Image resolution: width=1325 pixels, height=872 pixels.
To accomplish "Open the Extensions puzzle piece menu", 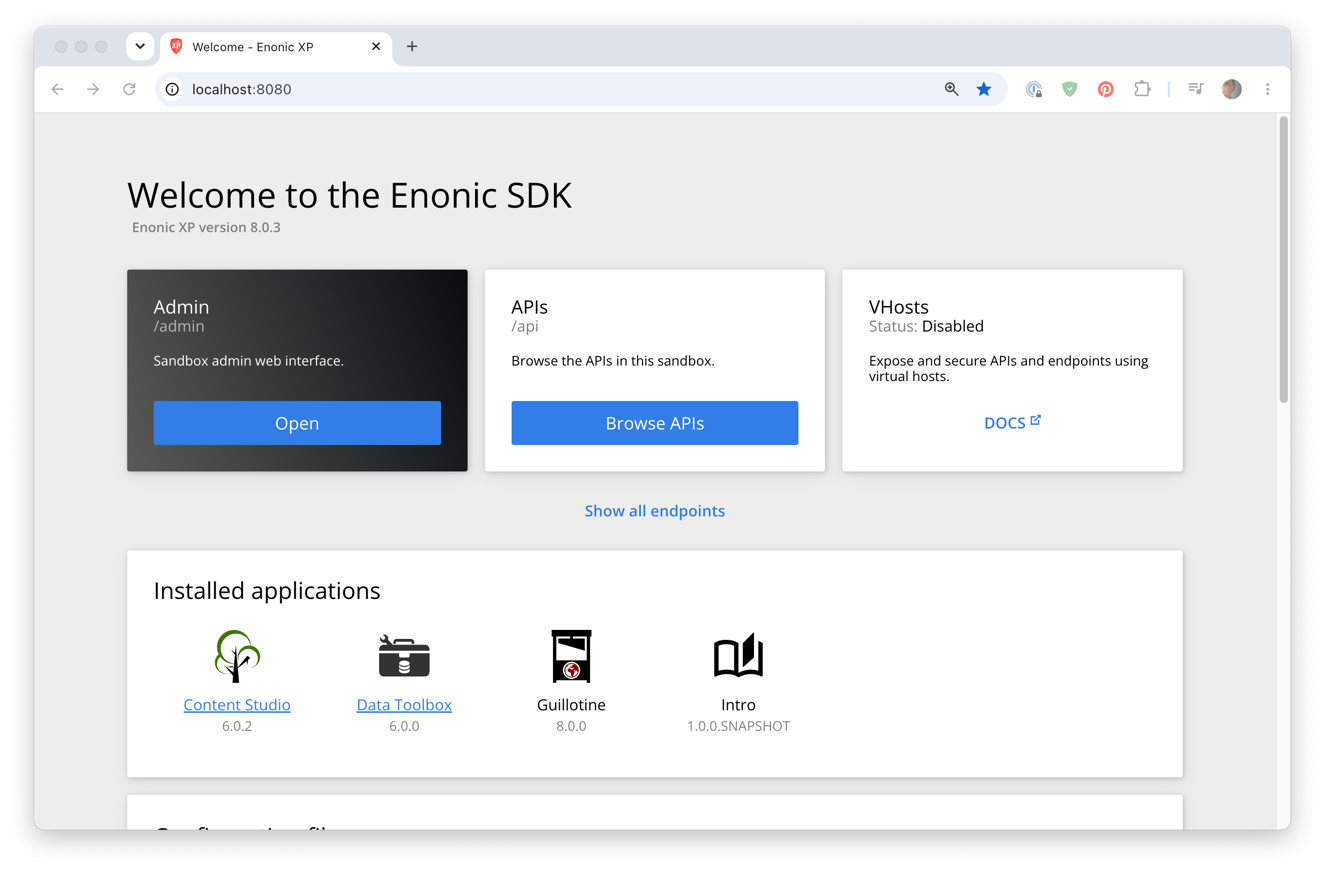I will pos(1142,89).
